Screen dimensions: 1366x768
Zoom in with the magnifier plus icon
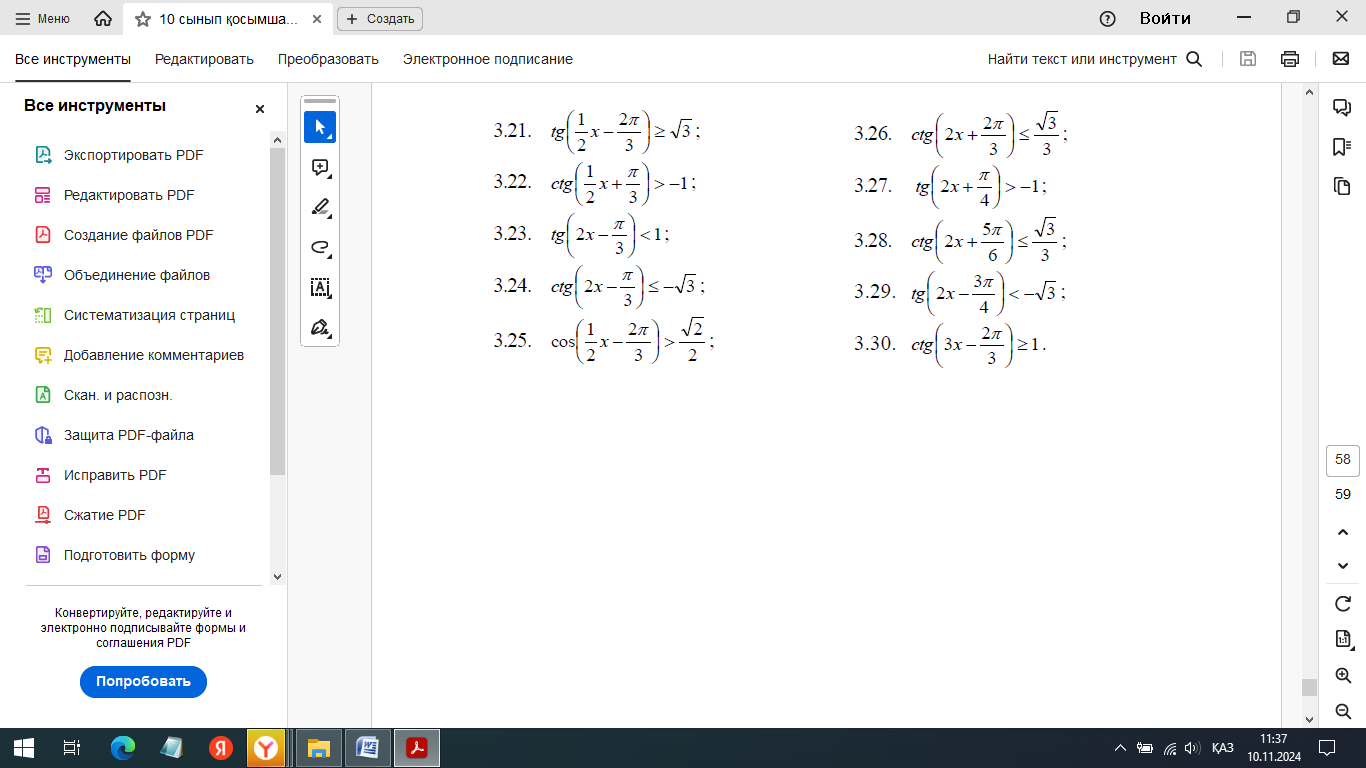pos(1343,676)
